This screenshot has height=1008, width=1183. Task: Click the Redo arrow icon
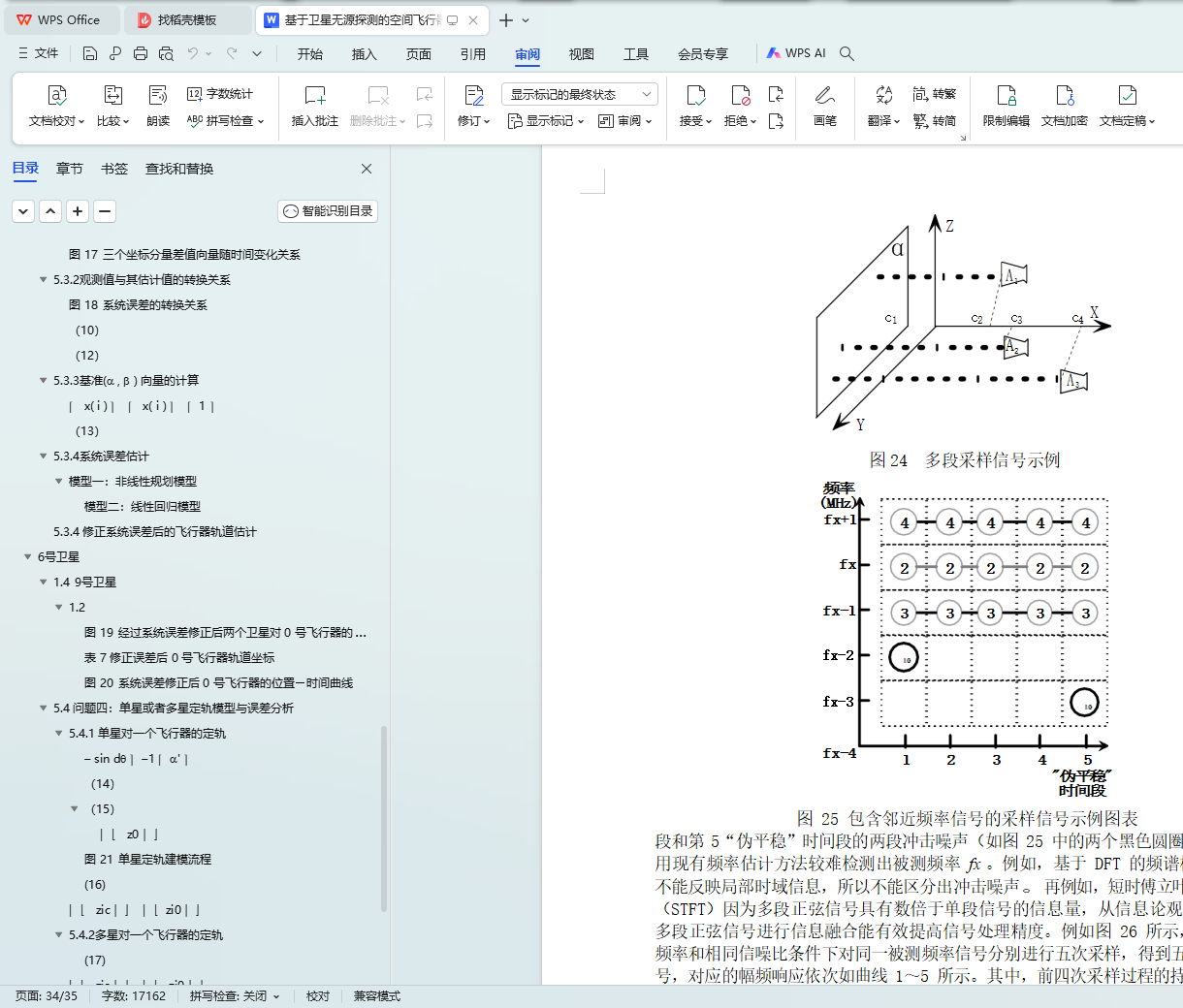pyautogui.click(x=232, y=53)
